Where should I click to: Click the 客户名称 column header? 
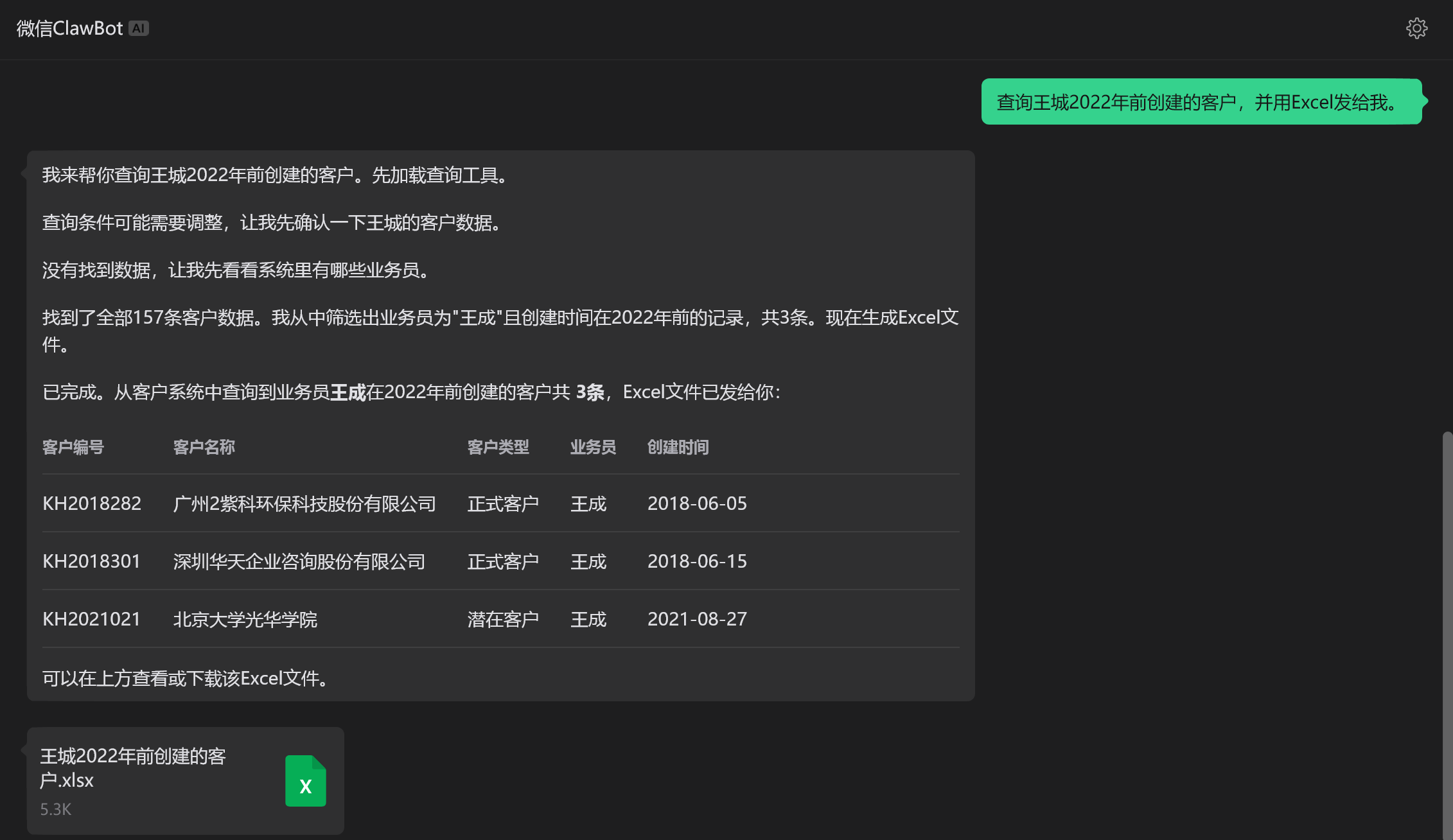pyautogui.click(x=204, y=447)
